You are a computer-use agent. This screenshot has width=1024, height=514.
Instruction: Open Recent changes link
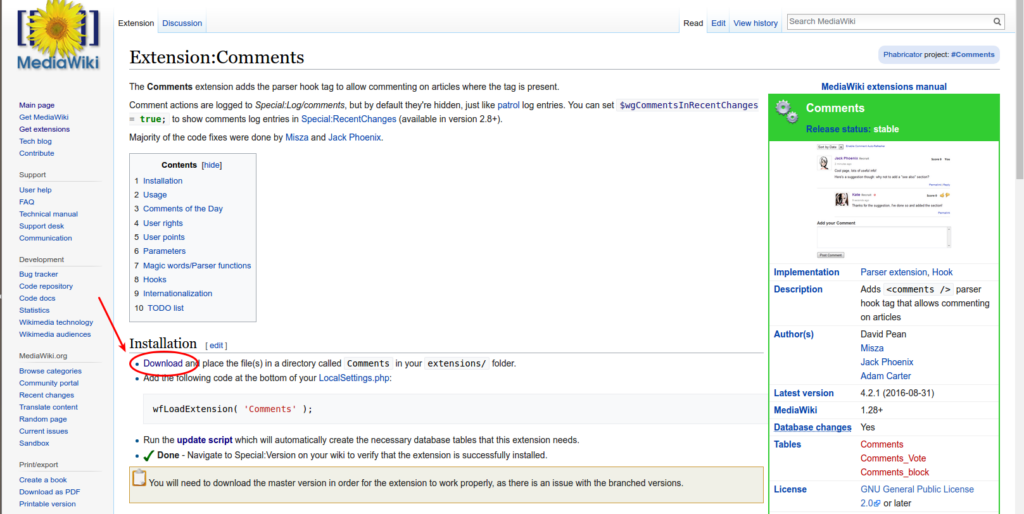[46, 395]
